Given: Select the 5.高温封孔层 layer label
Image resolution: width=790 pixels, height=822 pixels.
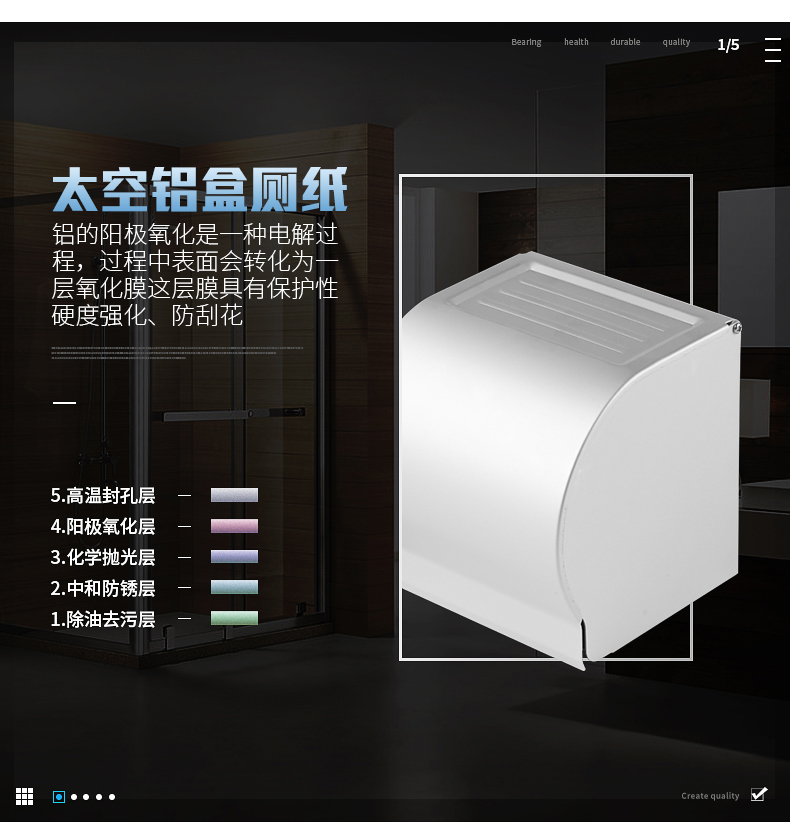Looking at the screenshot, I should pos(103,496).
